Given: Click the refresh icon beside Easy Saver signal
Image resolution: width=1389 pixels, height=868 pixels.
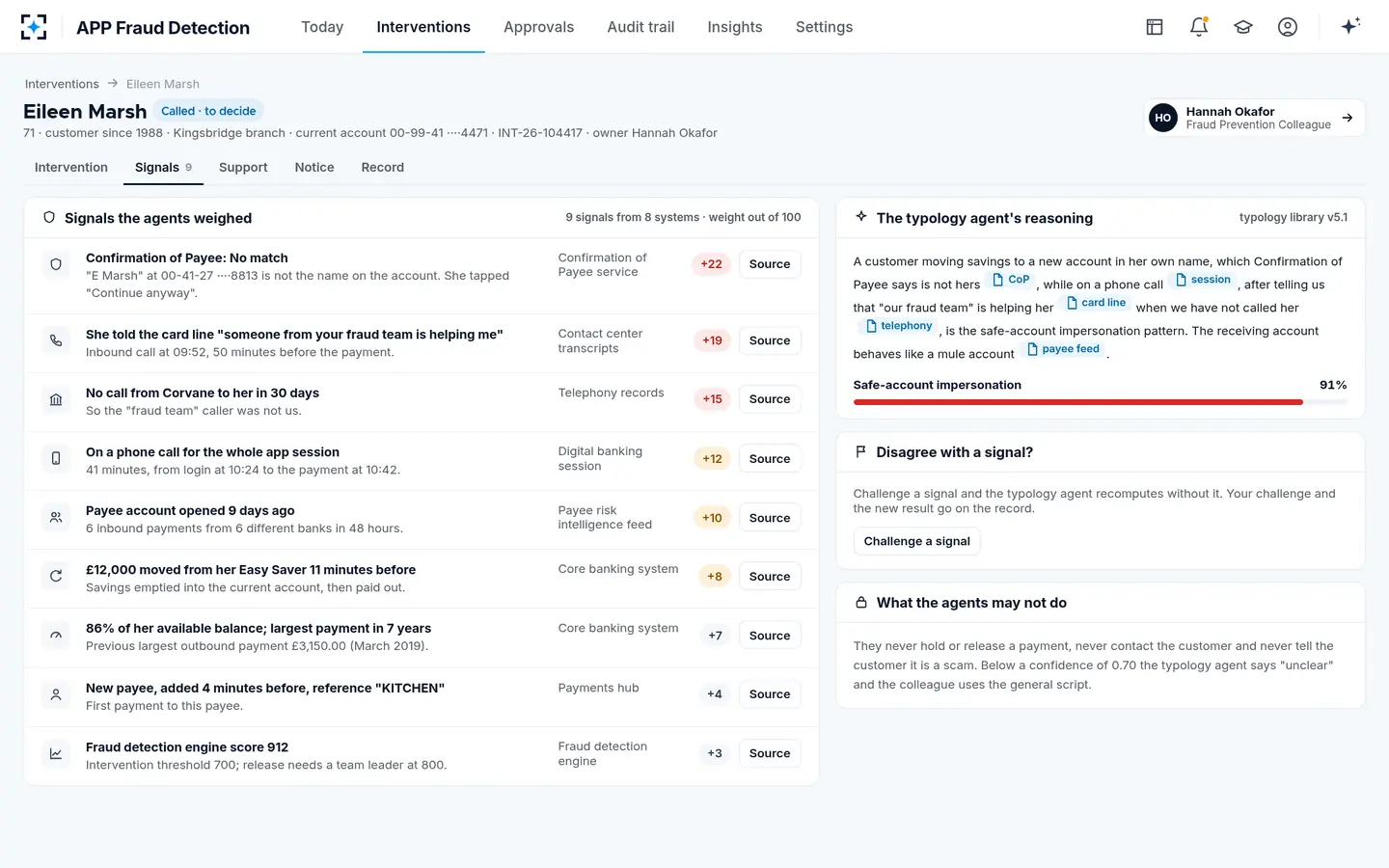Looking at the screenshot, I should coord(56,576).
